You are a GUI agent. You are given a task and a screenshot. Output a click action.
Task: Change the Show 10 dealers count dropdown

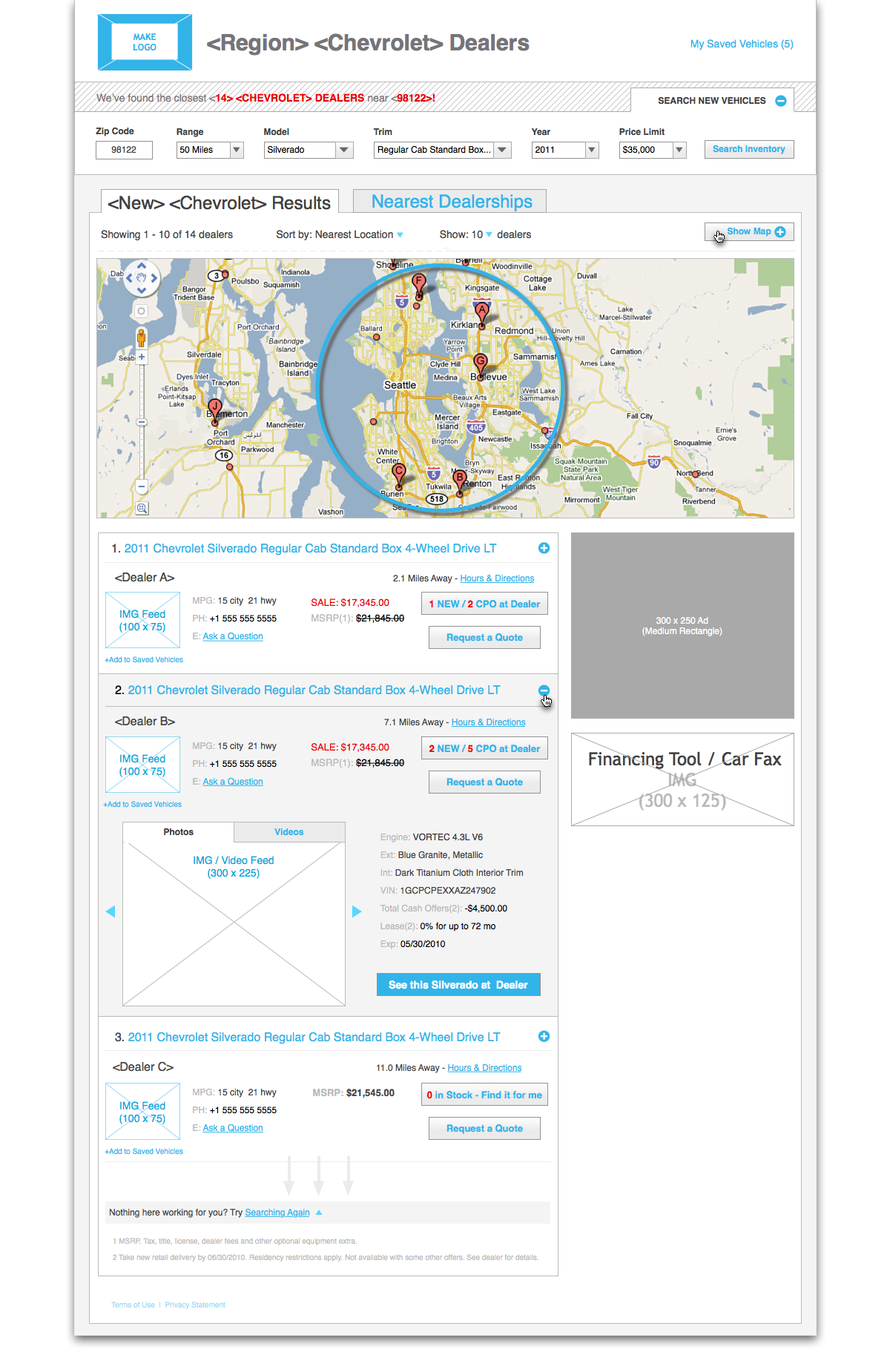pyautogui.click(x=466, y=234)
